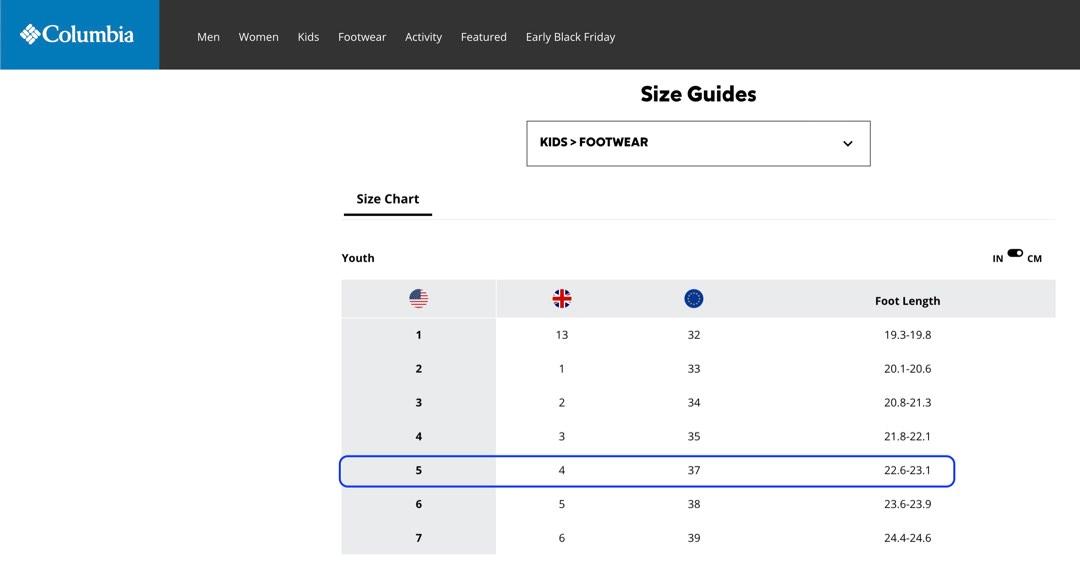Click foot length 24.4-24.6 cell
Image resolution: width=1080 pixels, height=565 pixels.
coord(907,537)
